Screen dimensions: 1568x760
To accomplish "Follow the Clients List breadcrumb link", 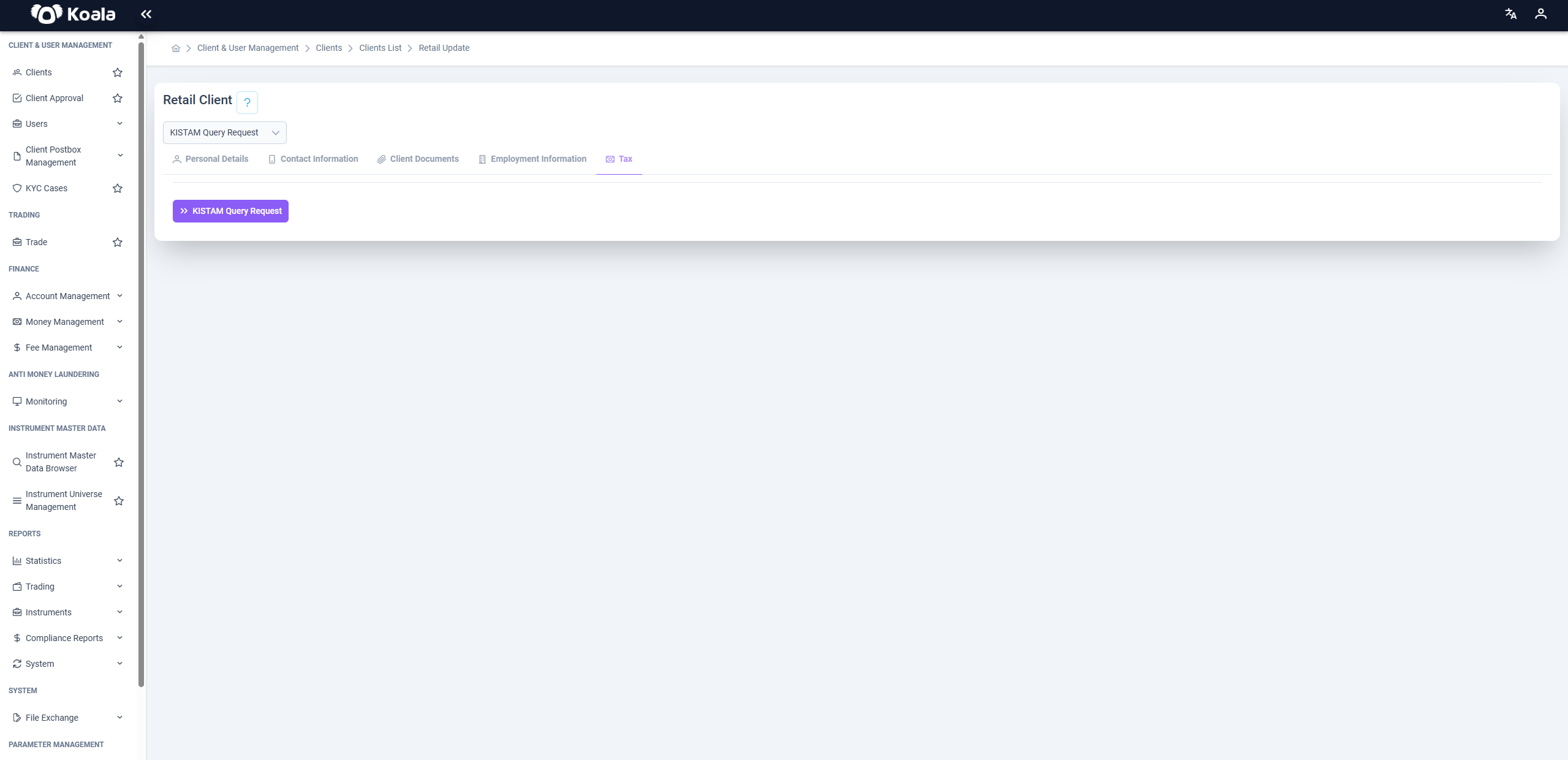I will [381, 48].
